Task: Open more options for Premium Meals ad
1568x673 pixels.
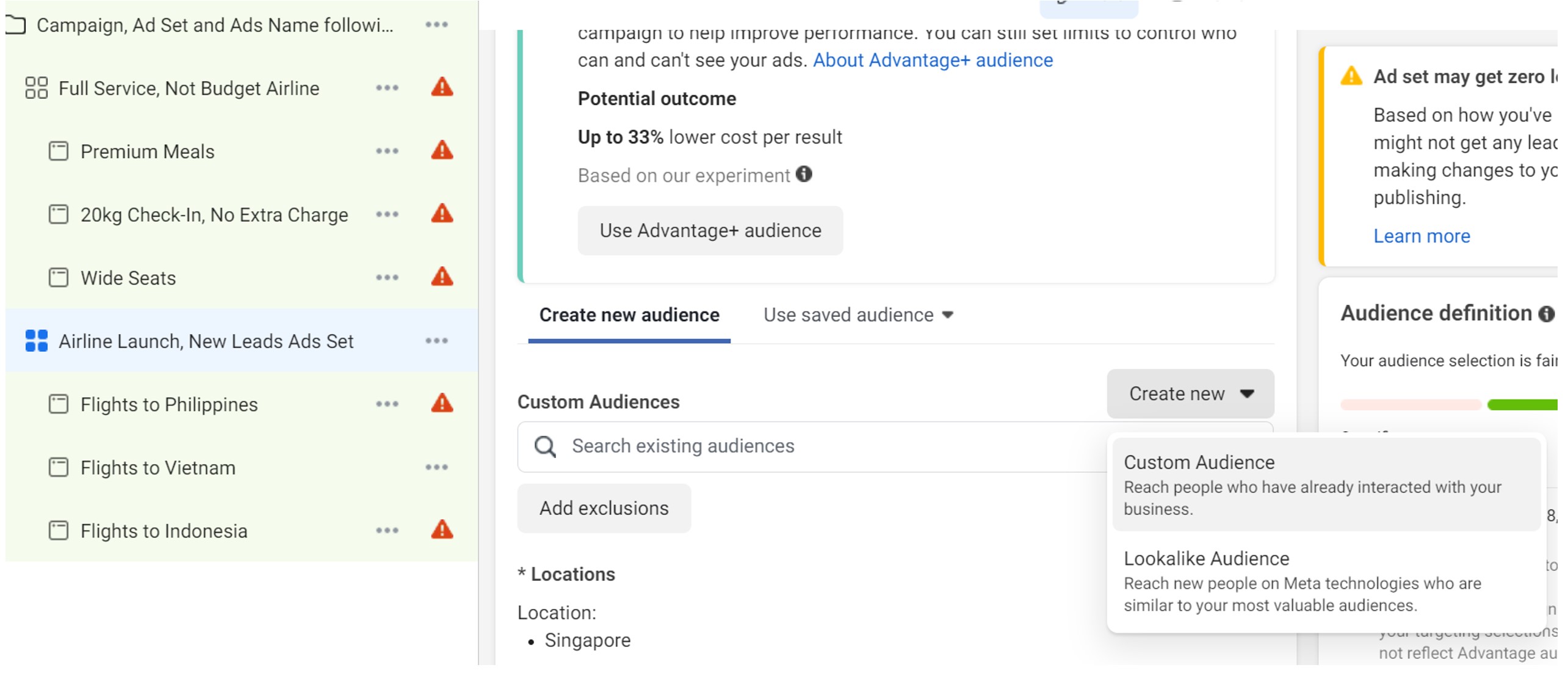Action: click(x=387, y=151)
